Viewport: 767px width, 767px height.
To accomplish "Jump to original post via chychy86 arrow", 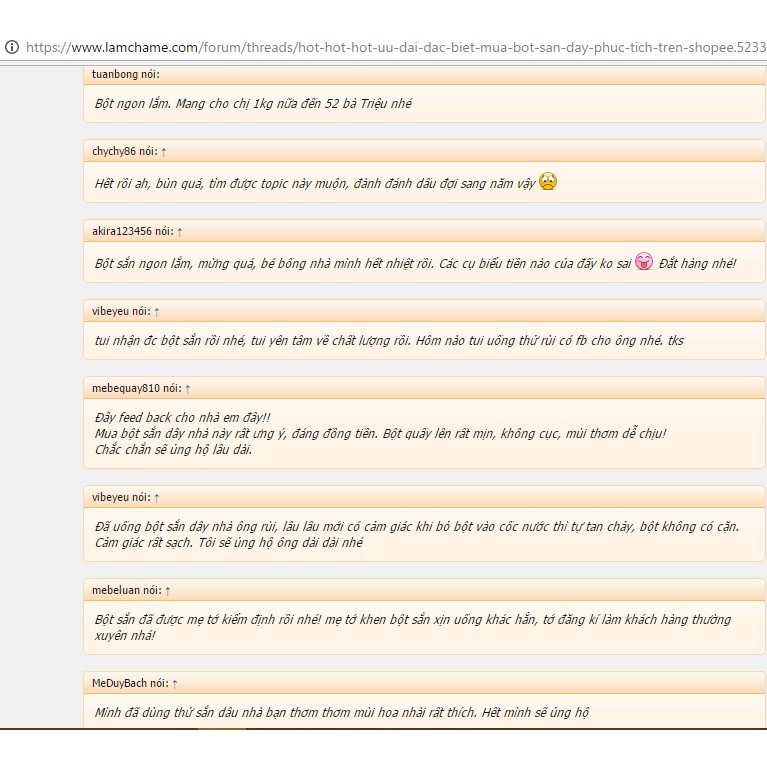I will pos(164,151).
